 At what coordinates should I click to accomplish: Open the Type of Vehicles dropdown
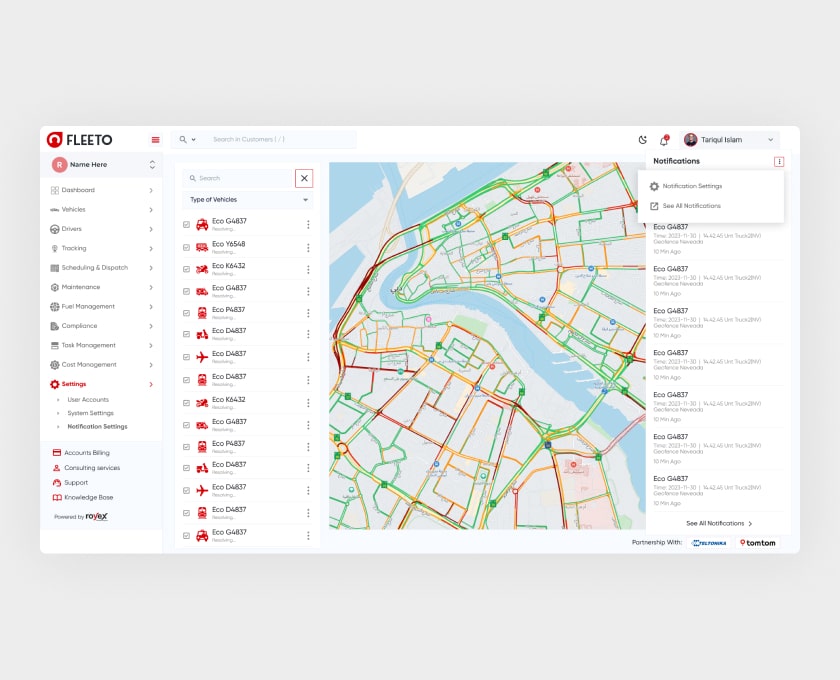pos(249,200)
